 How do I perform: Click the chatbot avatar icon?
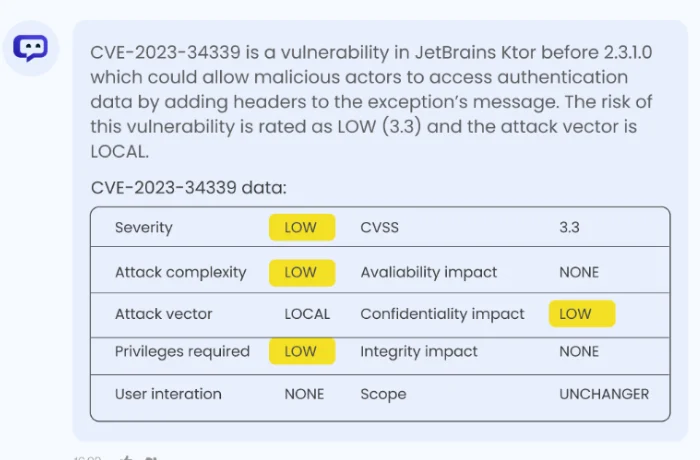tap(30, 48)
